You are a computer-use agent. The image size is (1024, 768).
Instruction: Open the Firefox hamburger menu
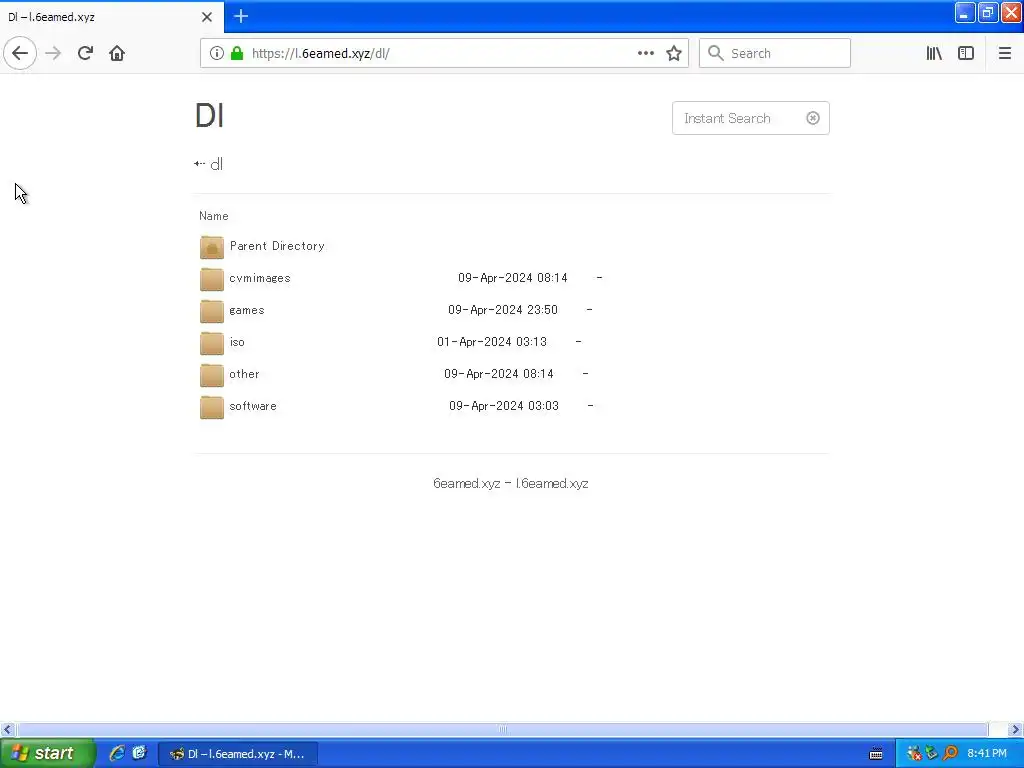[1004, 53]
